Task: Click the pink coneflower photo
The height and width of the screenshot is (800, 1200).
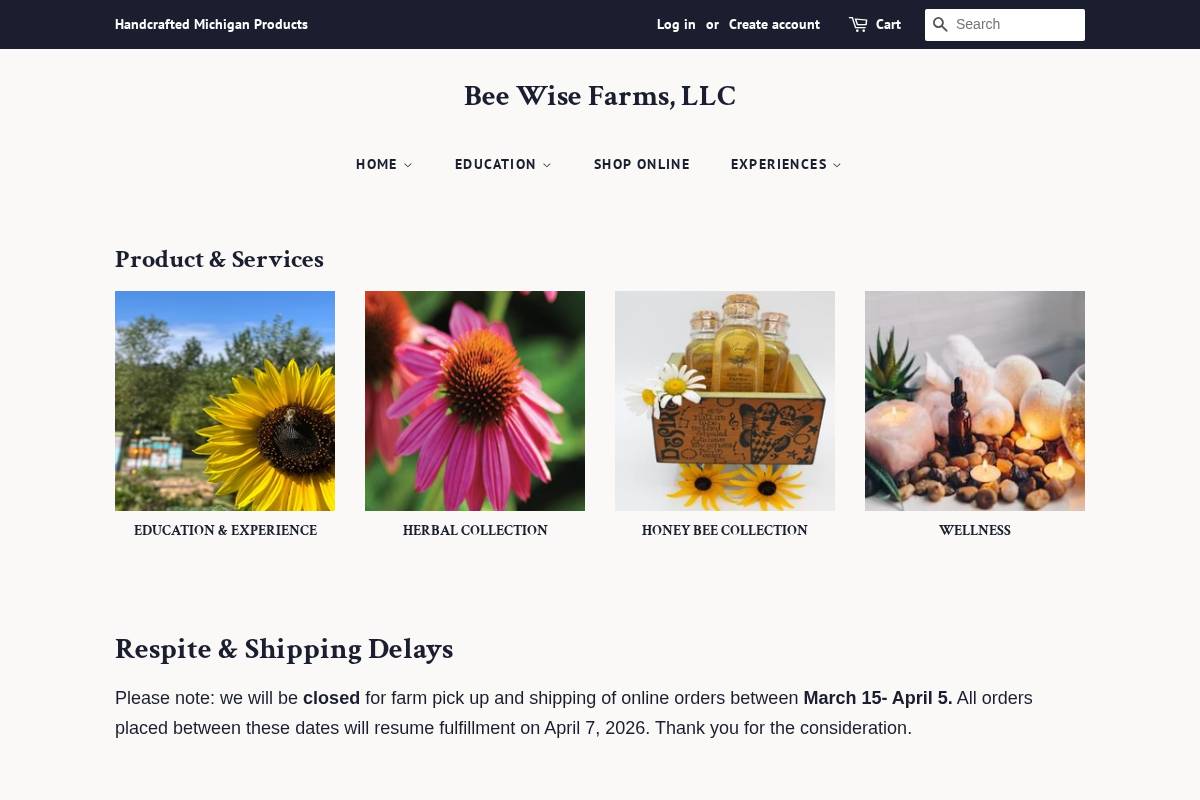Action: [x=475, y=401]
